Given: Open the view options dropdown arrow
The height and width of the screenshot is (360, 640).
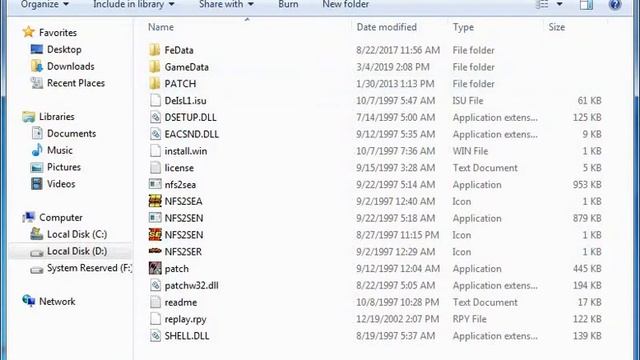Looking at the screenshot, I should [x=560, y=4].
